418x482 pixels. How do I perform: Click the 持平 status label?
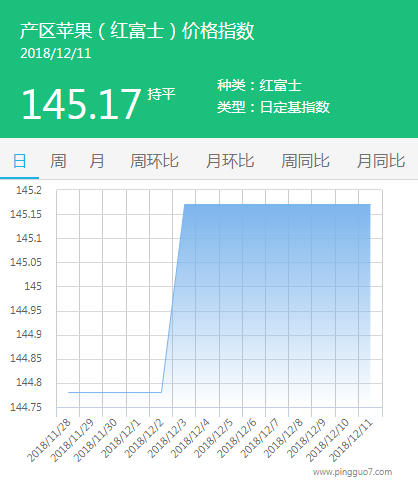pyautogui.click(x=162, y=94)
